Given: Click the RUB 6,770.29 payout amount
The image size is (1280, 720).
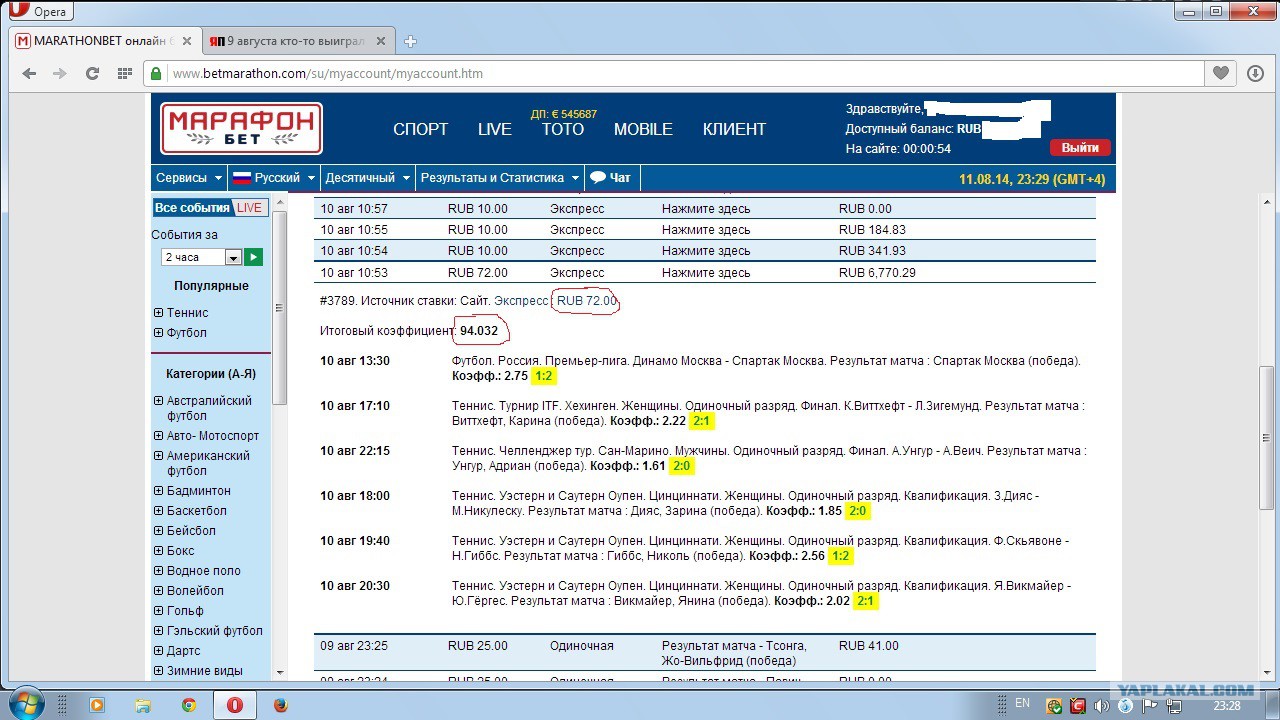Looking at the screenshot, I should (878, 273).
